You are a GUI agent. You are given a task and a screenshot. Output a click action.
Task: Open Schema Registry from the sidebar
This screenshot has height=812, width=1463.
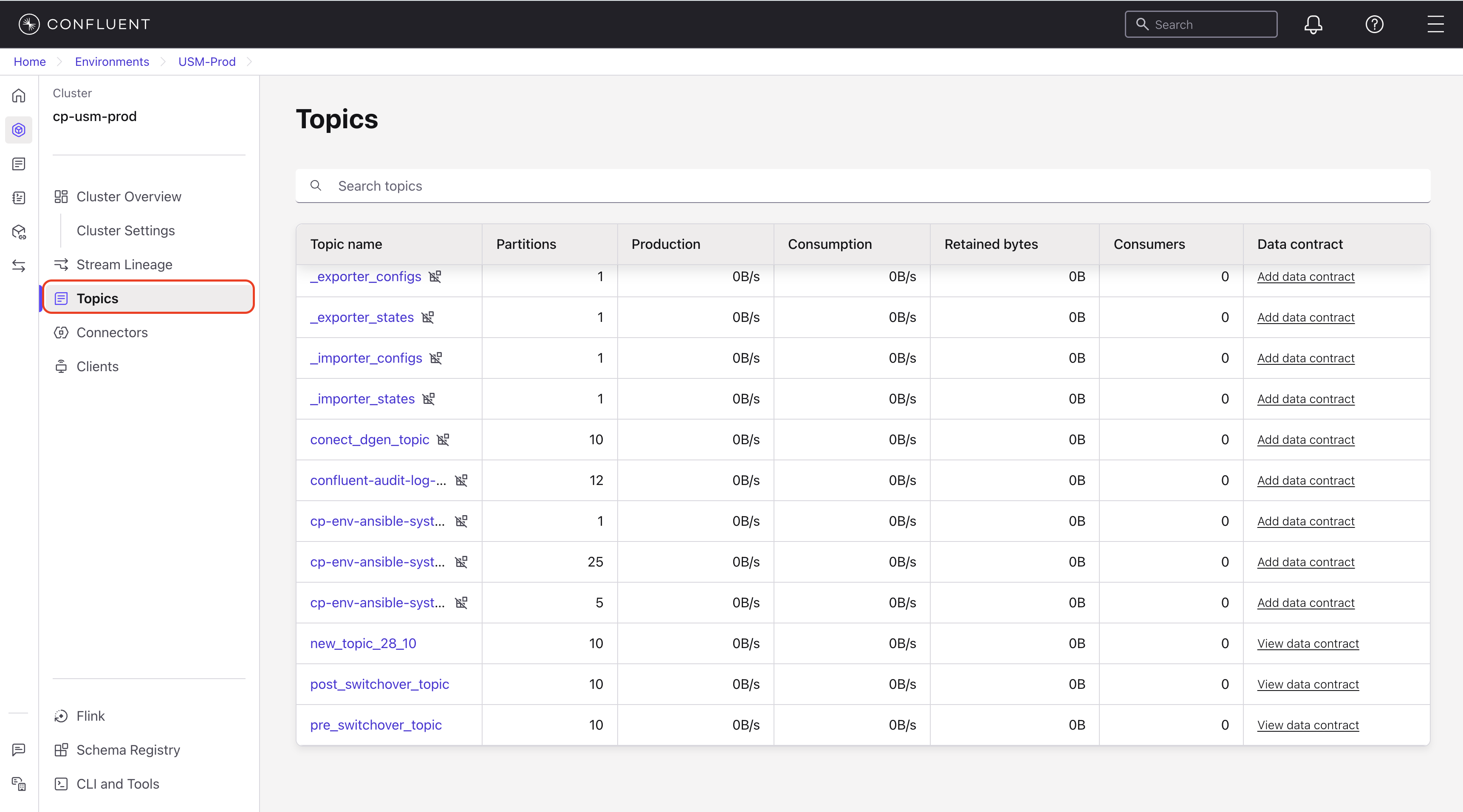pyautogui.click(x=128, y=750)
